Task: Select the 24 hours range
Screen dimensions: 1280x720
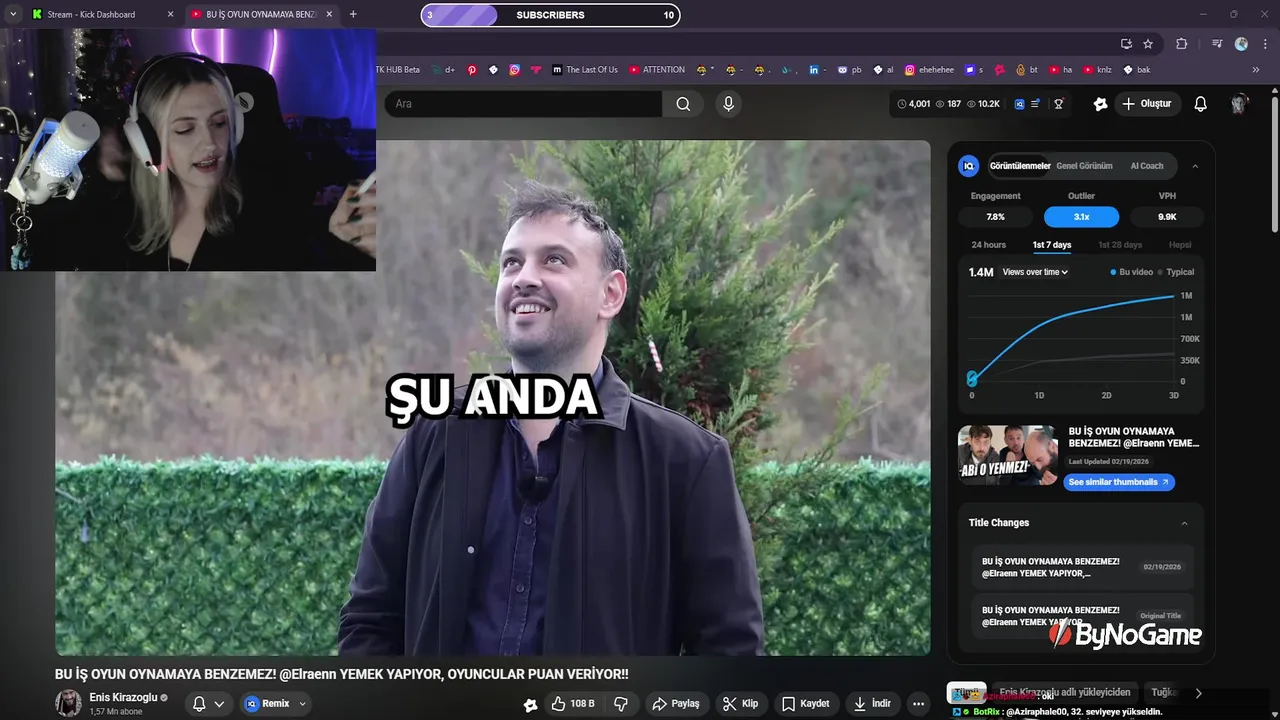Action: click(989, 245)
